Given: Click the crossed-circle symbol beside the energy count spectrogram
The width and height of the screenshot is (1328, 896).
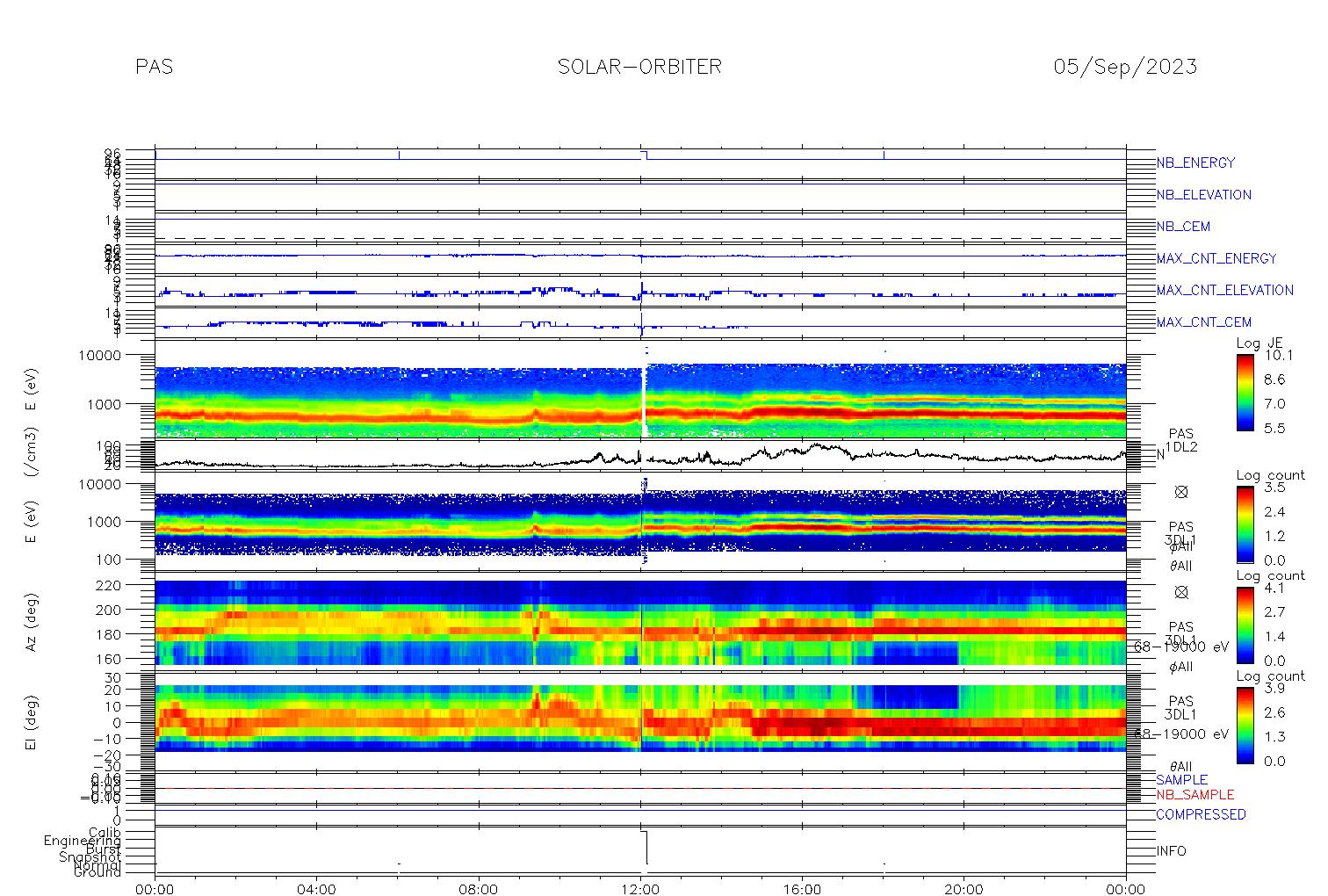Looking at the screenshot, I should point(1181,492).
